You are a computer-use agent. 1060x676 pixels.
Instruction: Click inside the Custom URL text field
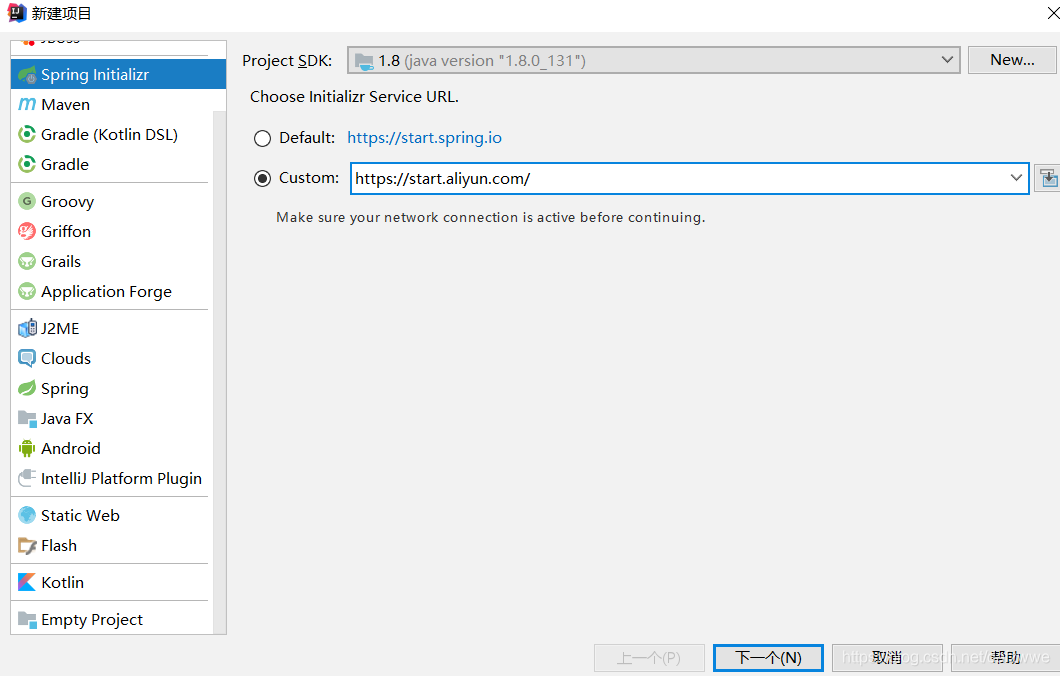(600, 178)
